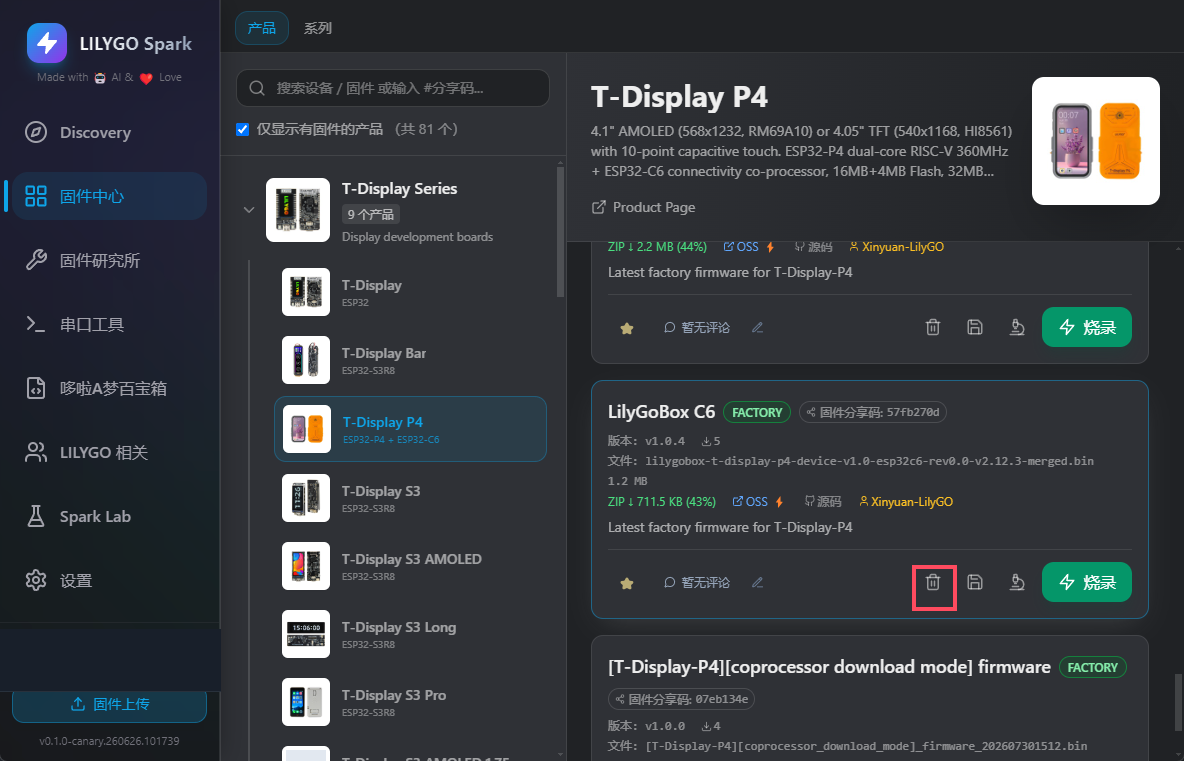Go to LILYGO 相关 section
This screenshot has height=761, width=1184.
109,452
